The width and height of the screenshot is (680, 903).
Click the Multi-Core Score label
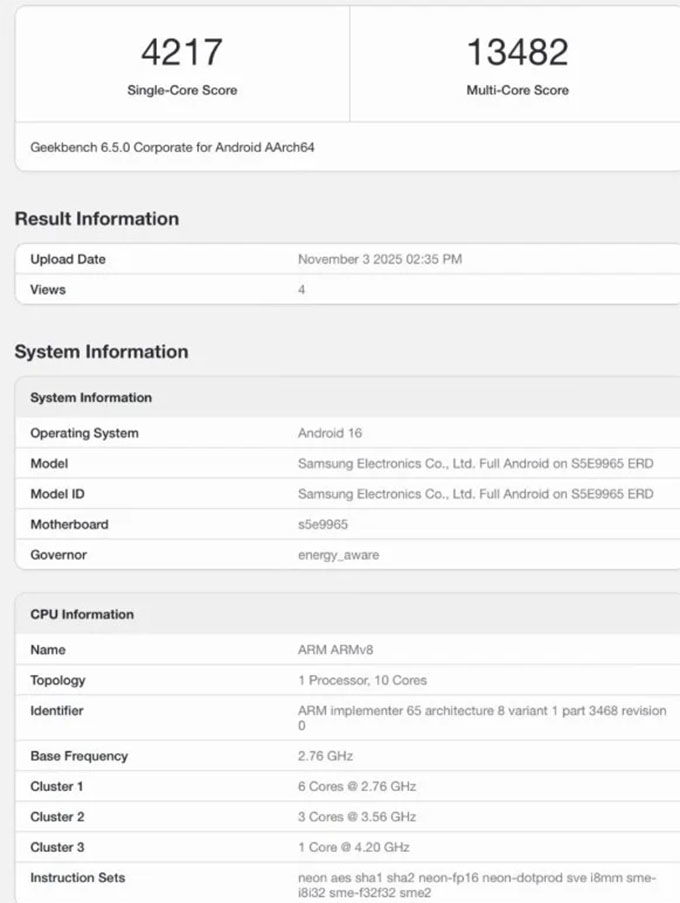click(x=517, y=90)
